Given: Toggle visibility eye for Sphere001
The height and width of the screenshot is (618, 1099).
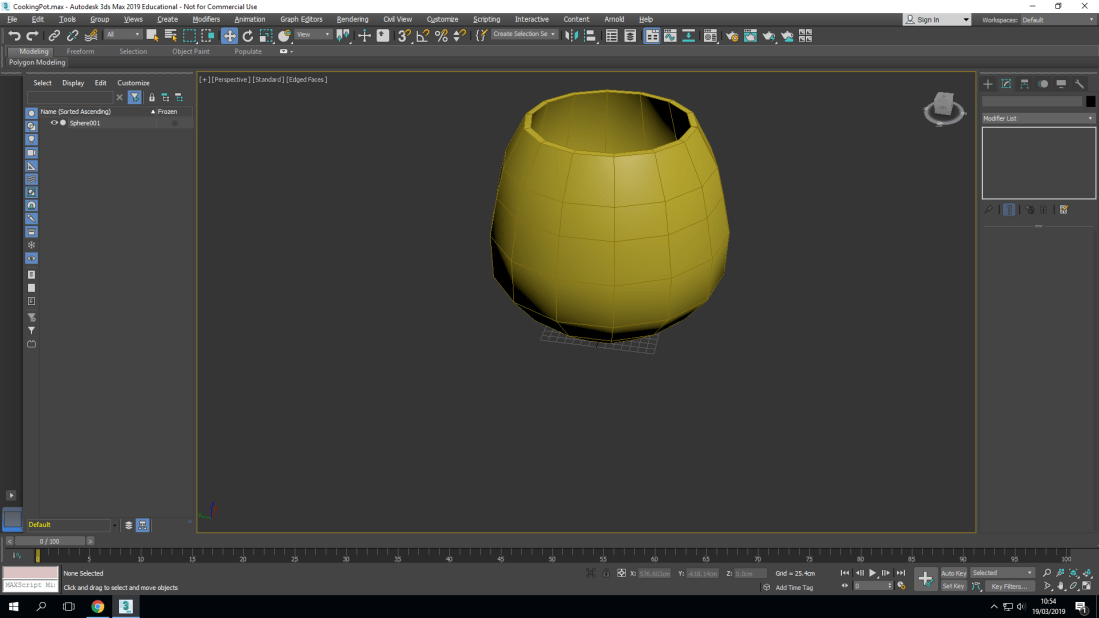Looking at the screenshot, I should tap(54, 123).
